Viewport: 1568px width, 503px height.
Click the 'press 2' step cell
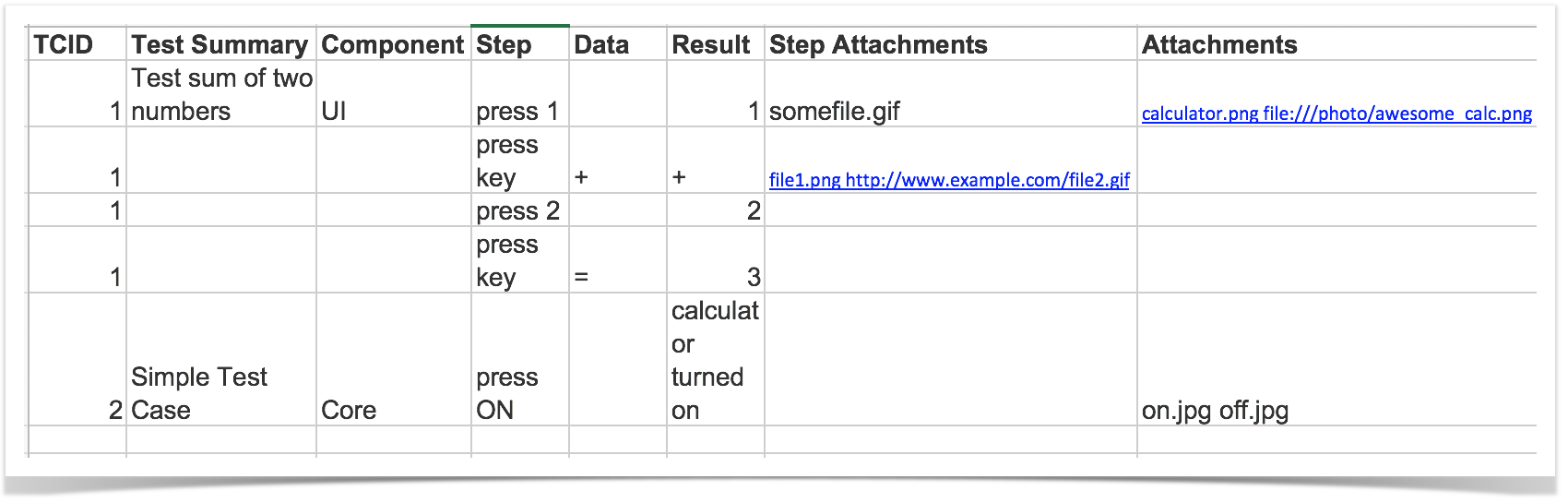(520, 210)
